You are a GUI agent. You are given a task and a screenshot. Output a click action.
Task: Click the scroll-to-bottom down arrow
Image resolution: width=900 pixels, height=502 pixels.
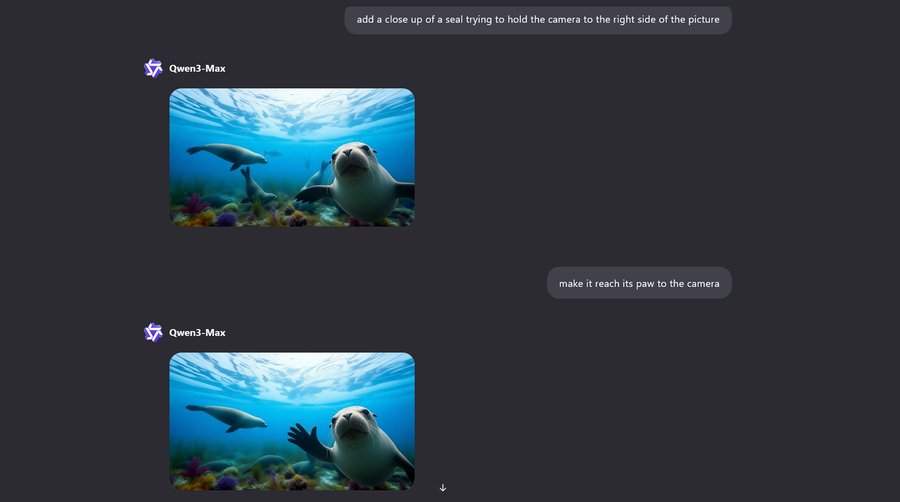click(443, 488)
